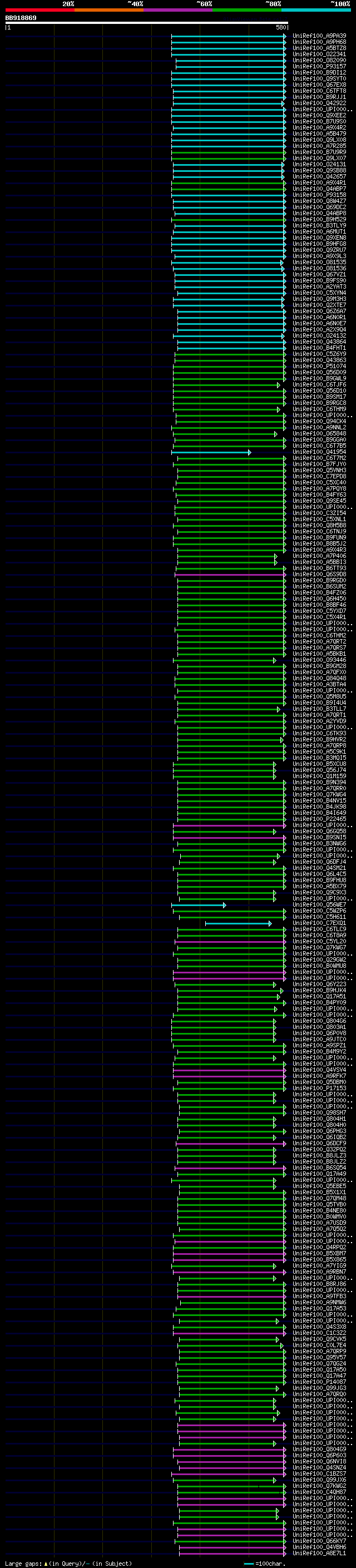
Task: Select the UniRef100_O24131 label
Action: pos(319,164)
